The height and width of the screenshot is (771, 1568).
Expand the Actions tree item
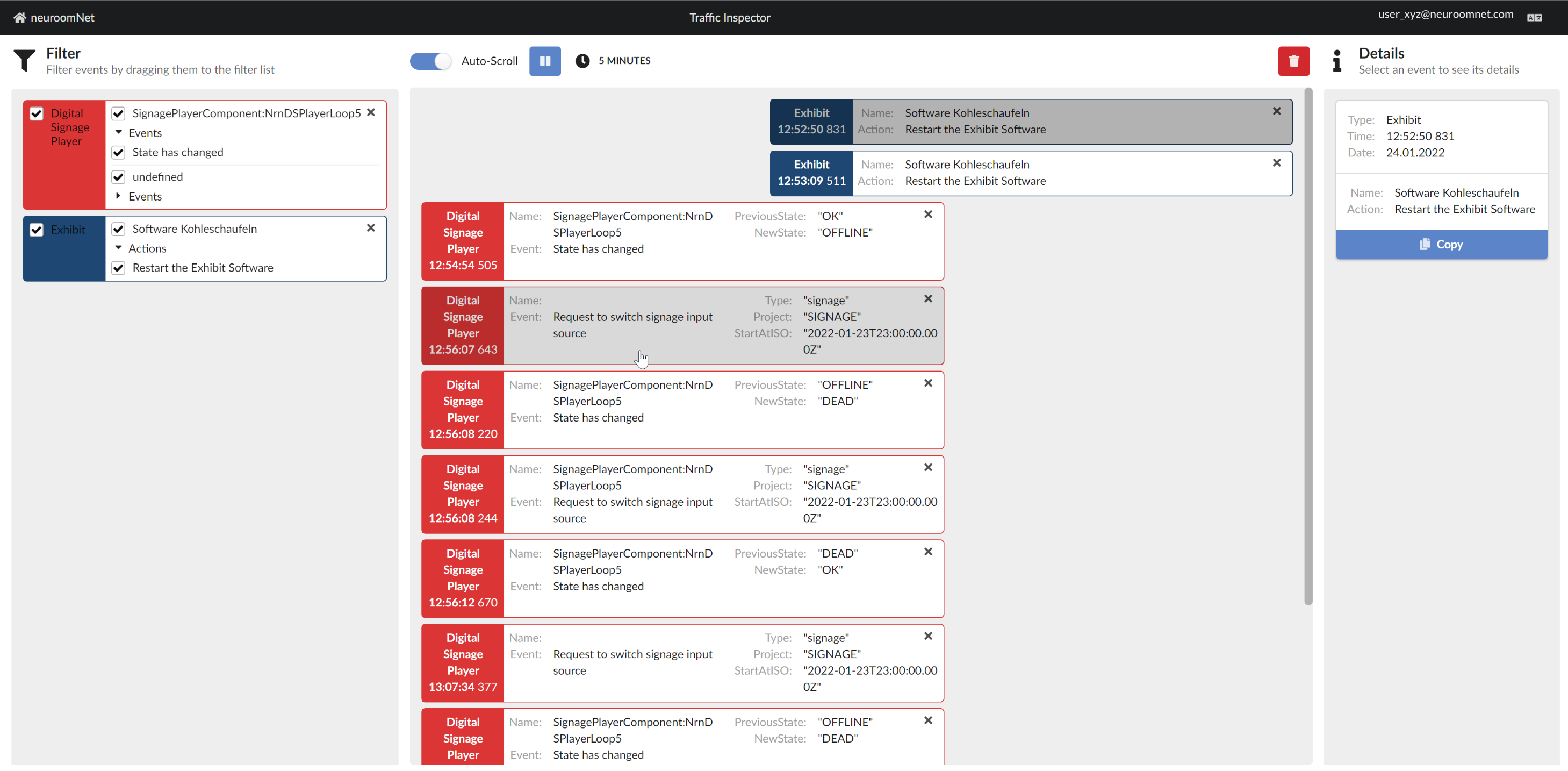tap(120, 248)
